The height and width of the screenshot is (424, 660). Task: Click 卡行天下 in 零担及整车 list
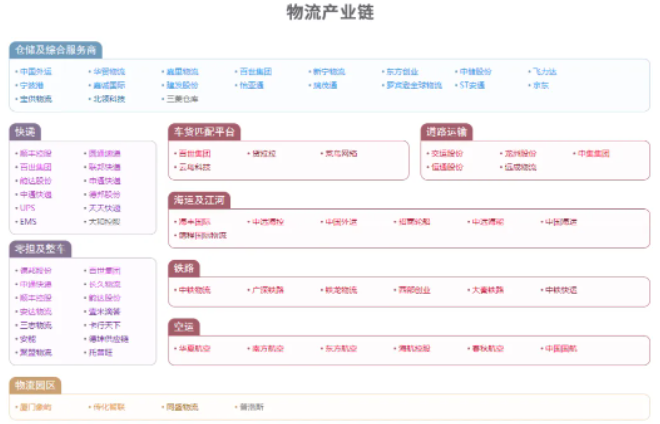coord(104,325)
